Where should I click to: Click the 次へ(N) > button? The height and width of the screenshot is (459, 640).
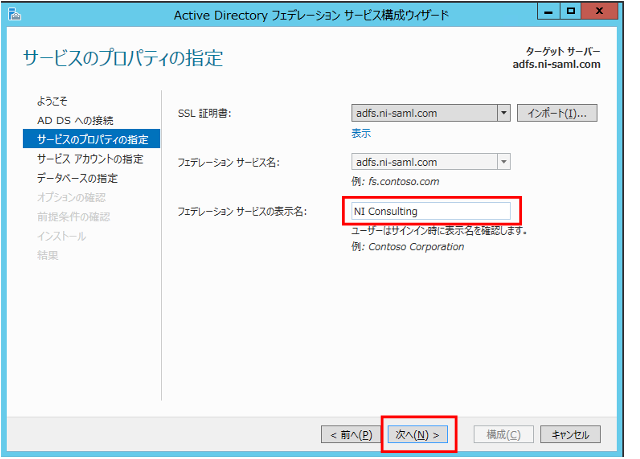click(x=417, y=435)
